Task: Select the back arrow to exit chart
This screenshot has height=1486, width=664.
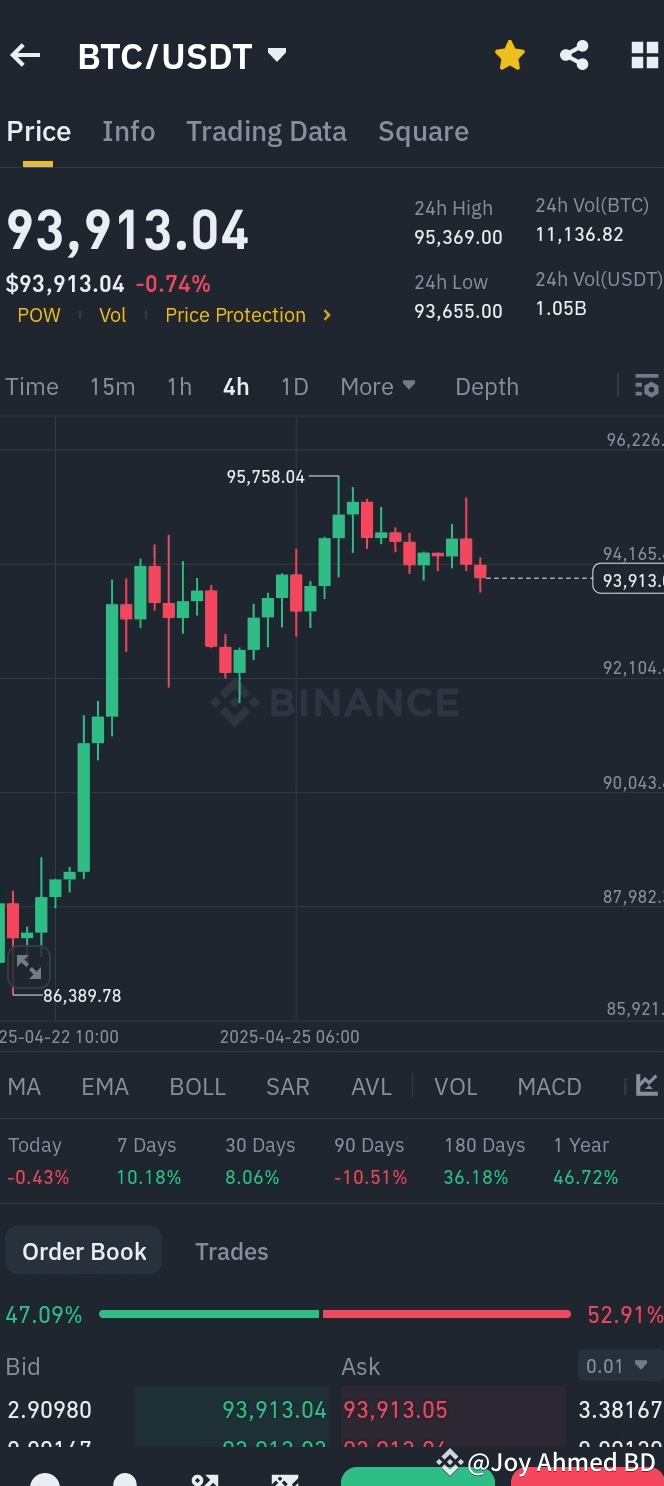Action: pyautogui.click(x=25, y=55)
